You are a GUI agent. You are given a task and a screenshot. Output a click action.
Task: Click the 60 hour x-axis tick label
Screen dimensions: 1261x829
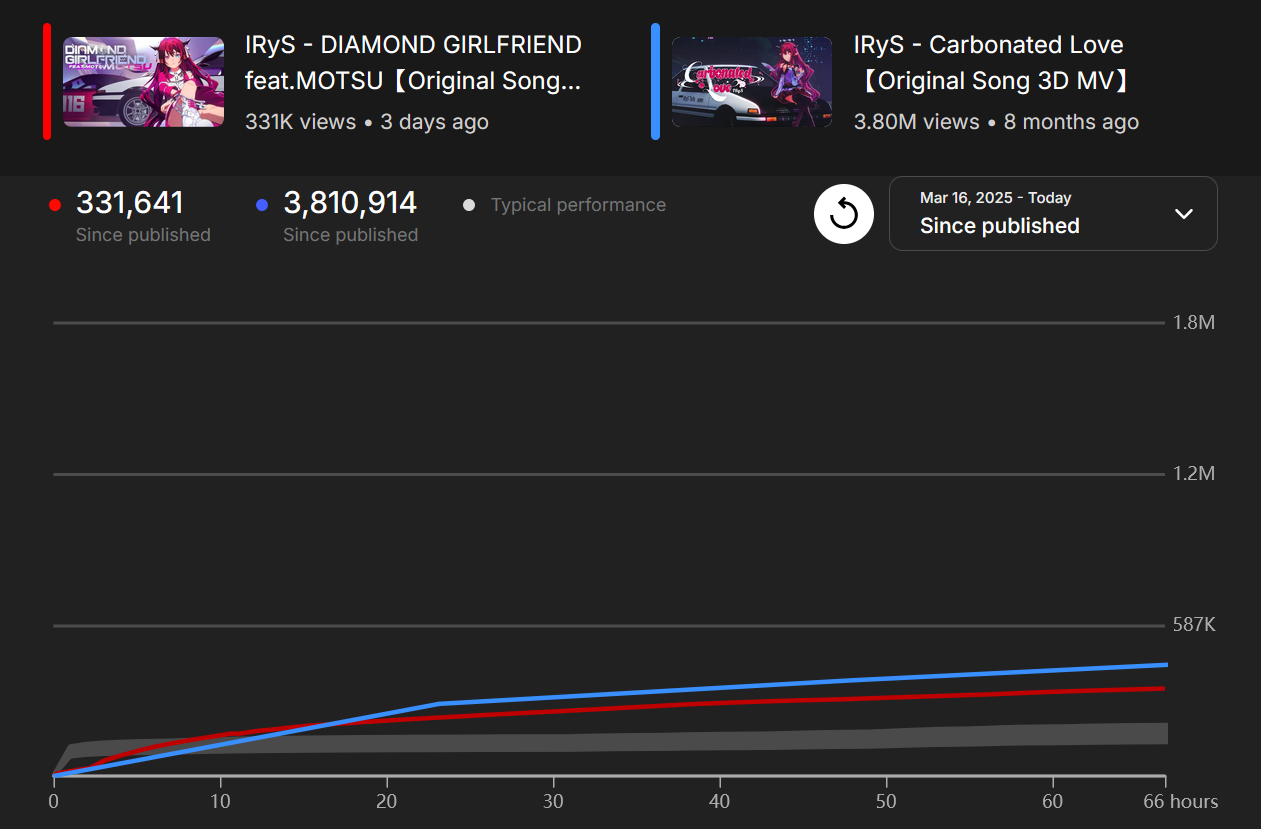[x=1052, y=802]
